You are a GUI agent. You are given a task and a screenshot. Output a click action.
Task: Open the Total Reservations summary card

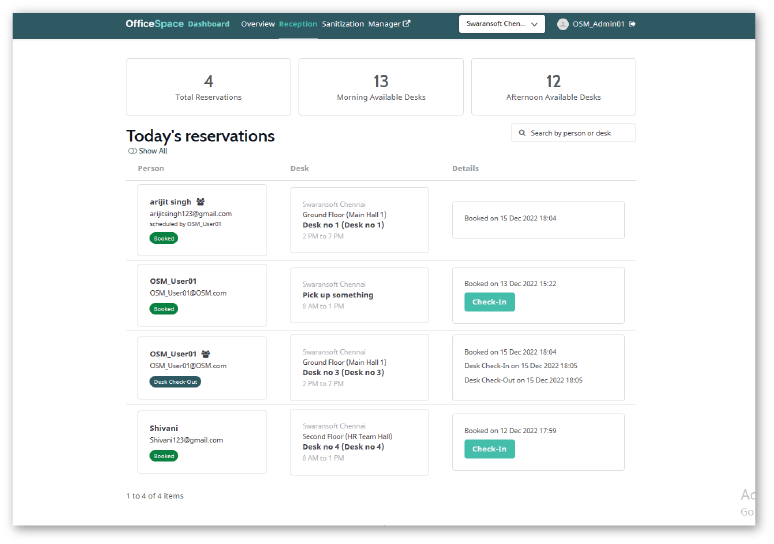coord(208,87)
